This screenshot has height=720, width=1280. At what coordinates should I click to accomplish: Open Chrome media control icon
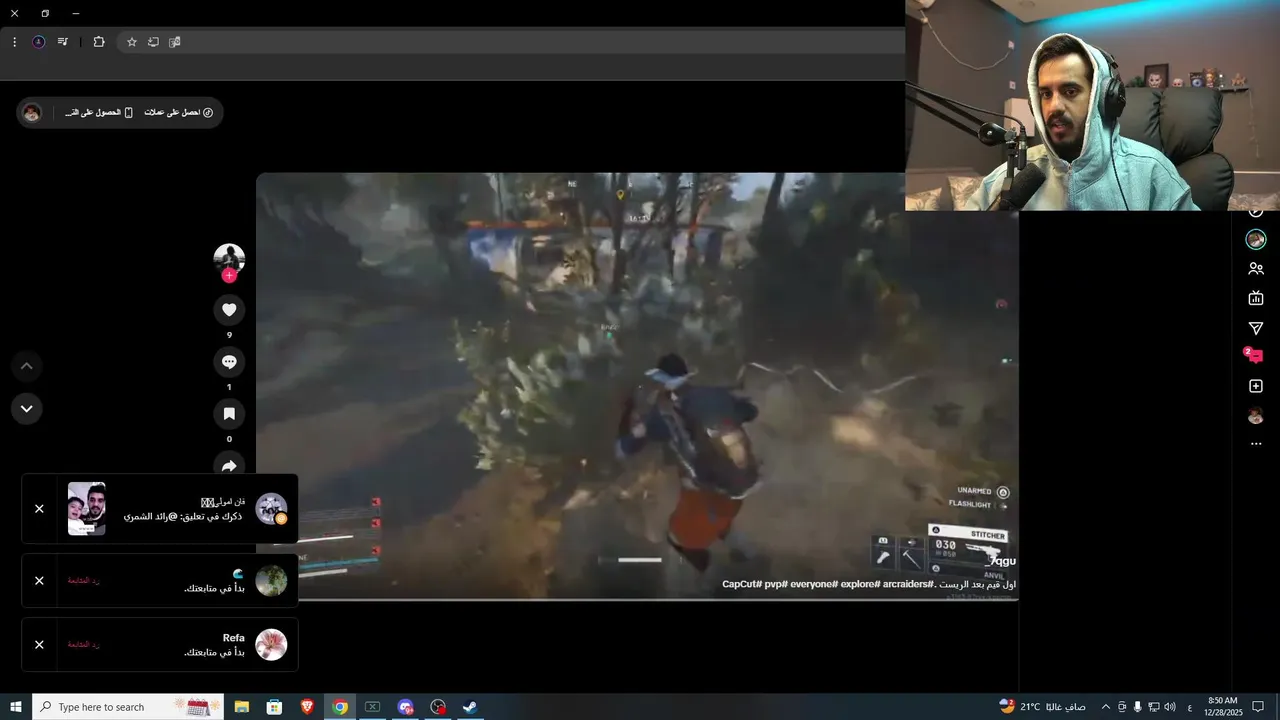pyautogui.click(x=63, y=42)
